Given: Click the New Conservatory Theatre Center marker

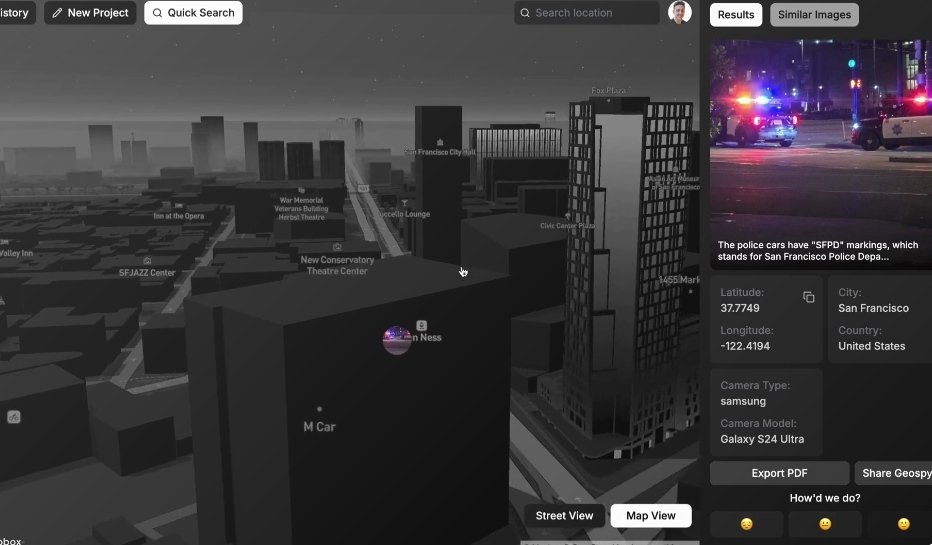Looking at the screenshot, I should 337,247.
